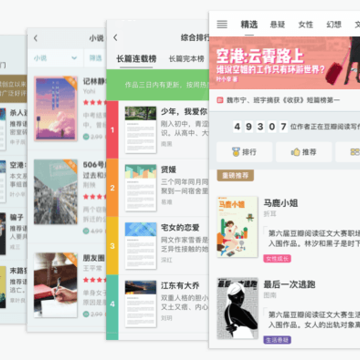Open the pink sunset cover of 记林静

(x=56, y=109)
